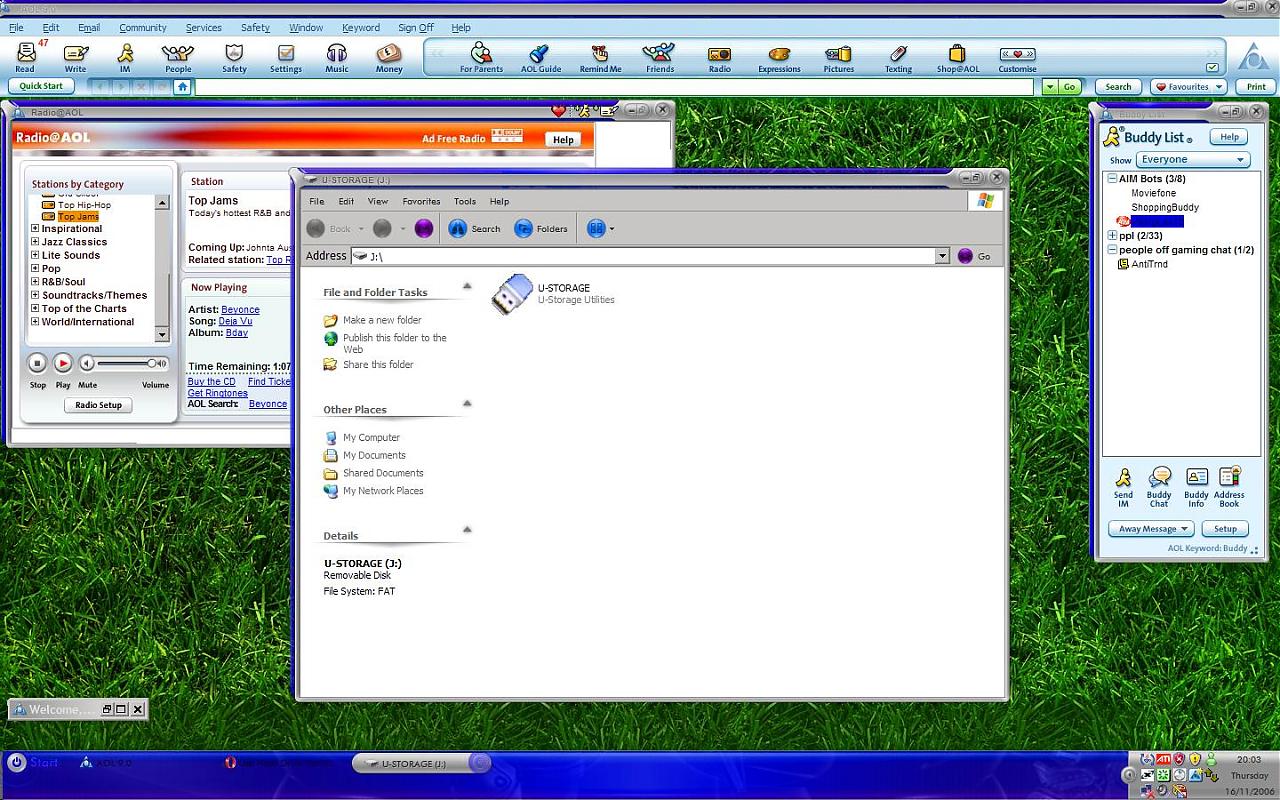Open the Read mail icon in AOL toolbar
Viewport: 1280px width, 800px height.
[x=26, y=57]
